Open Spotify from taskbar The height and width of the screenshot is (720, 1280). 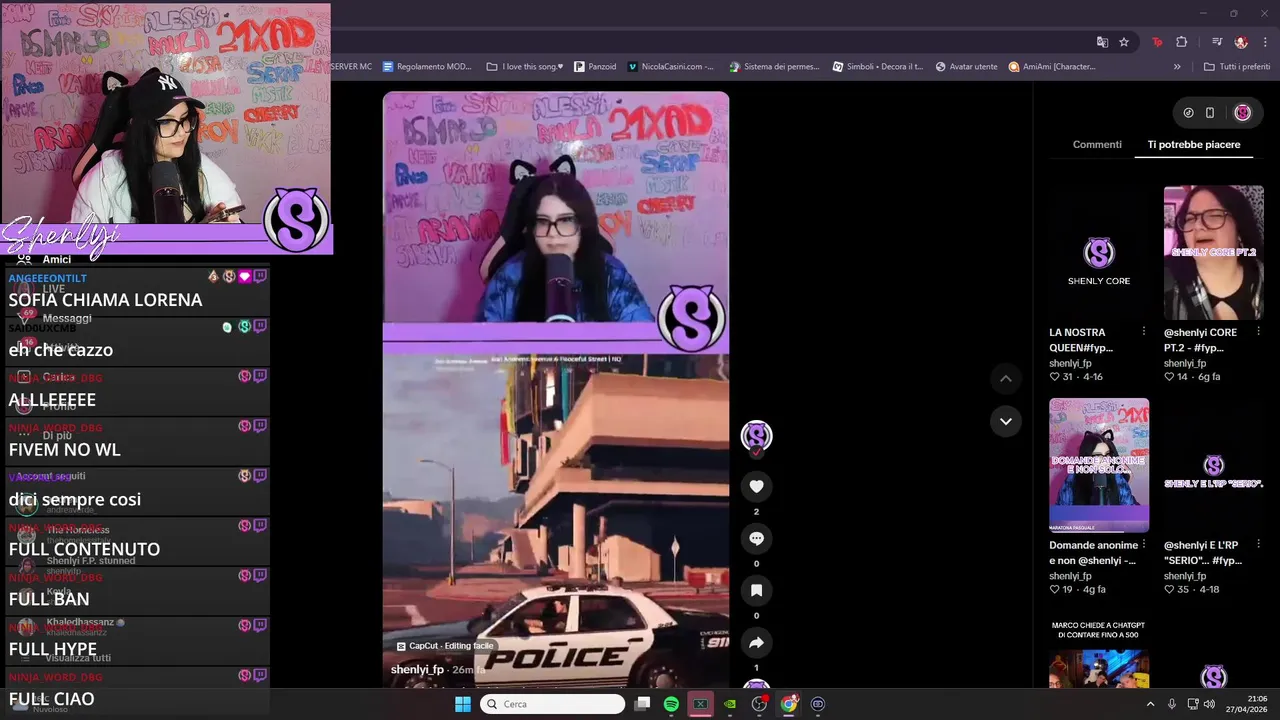tap(671, 704)
